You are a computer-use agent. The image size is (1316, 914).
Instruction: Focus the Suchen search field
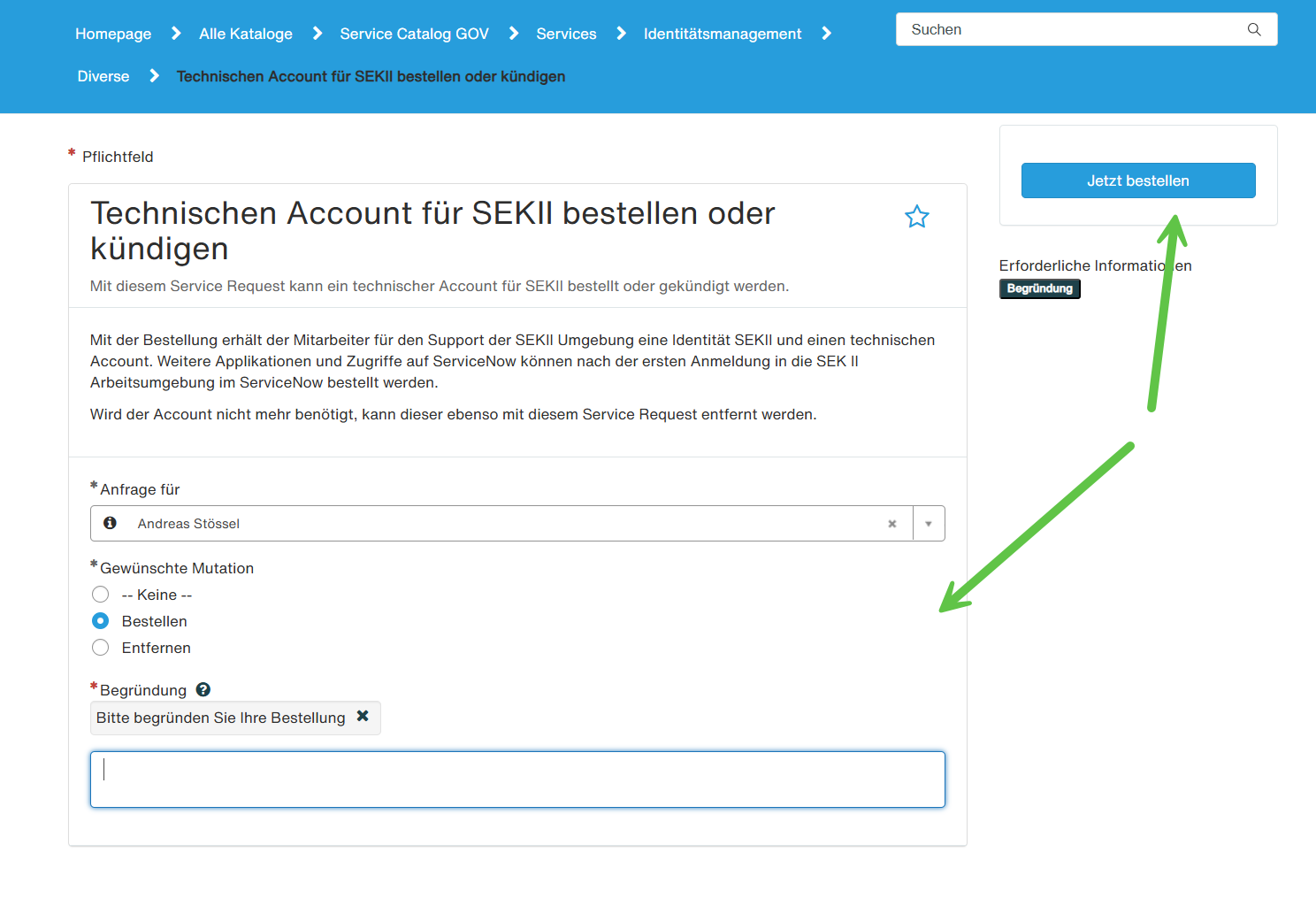(1075, 29)
